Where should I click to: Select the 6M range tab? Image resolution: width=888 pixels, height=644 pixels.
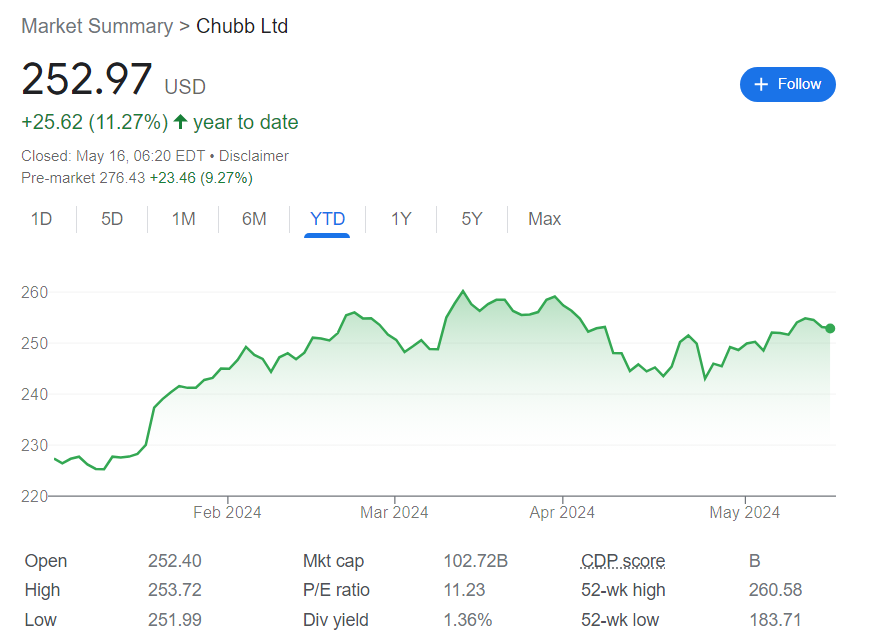pyautogui.click(x=254, y=219)
